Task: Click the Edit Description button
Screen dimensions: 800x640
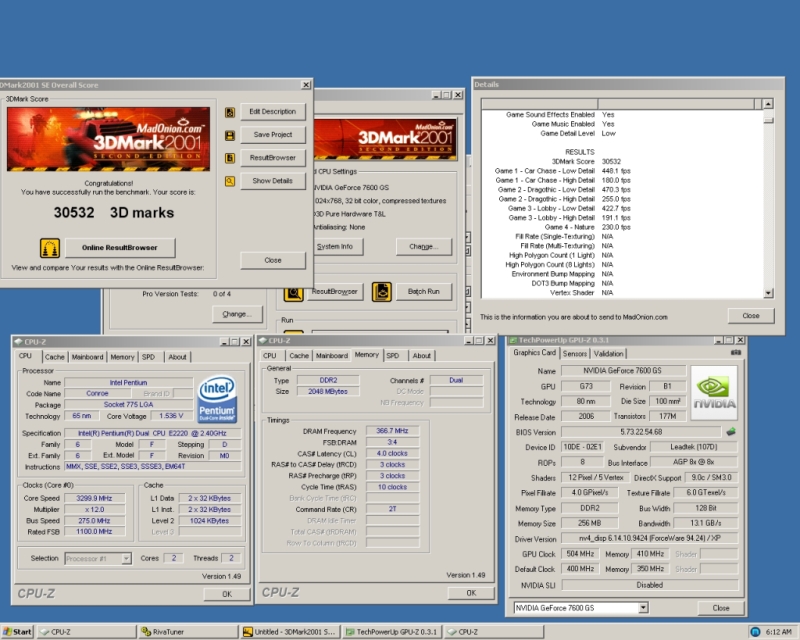Action: [x=272, y=112]
